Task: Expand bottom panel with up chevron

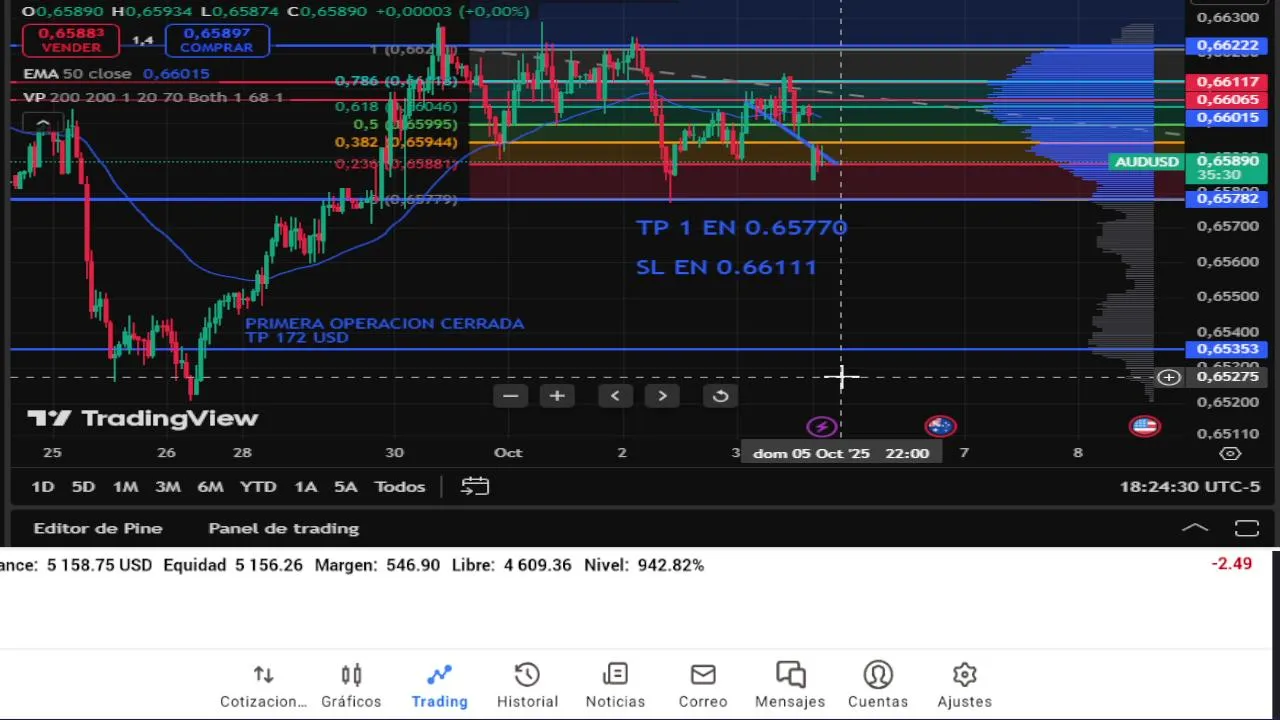Action: click(1195, 528)
